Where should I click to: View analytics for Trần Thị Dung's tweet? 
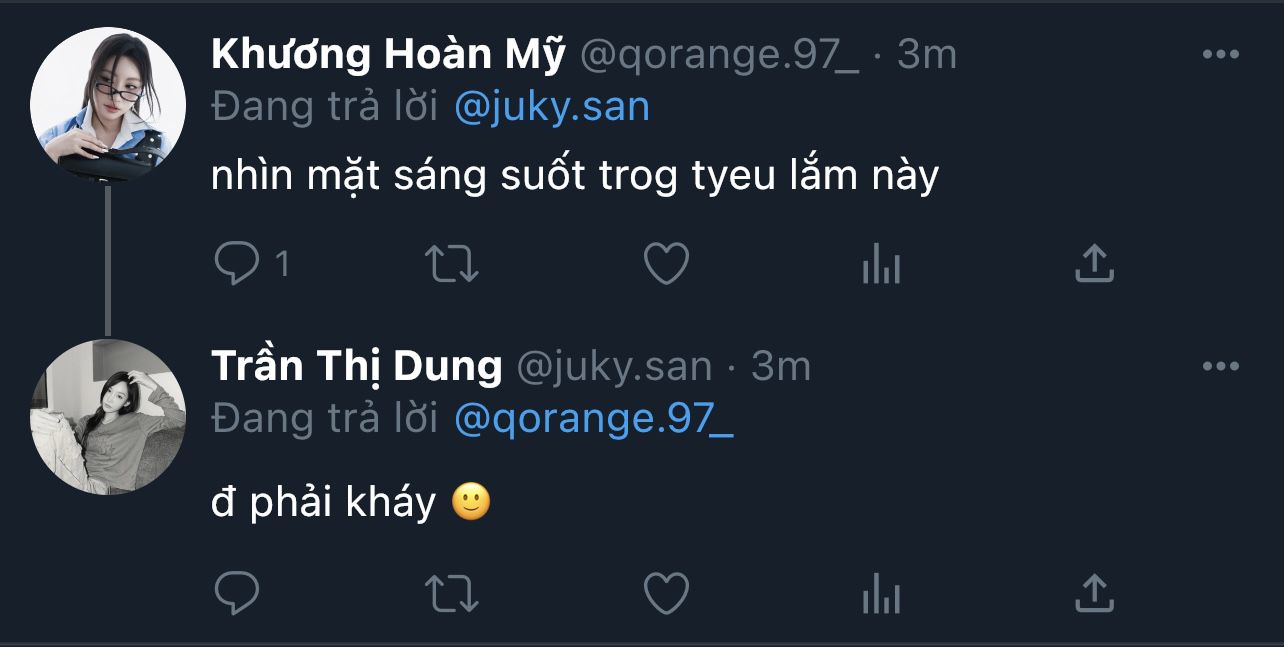click(881, 594)
